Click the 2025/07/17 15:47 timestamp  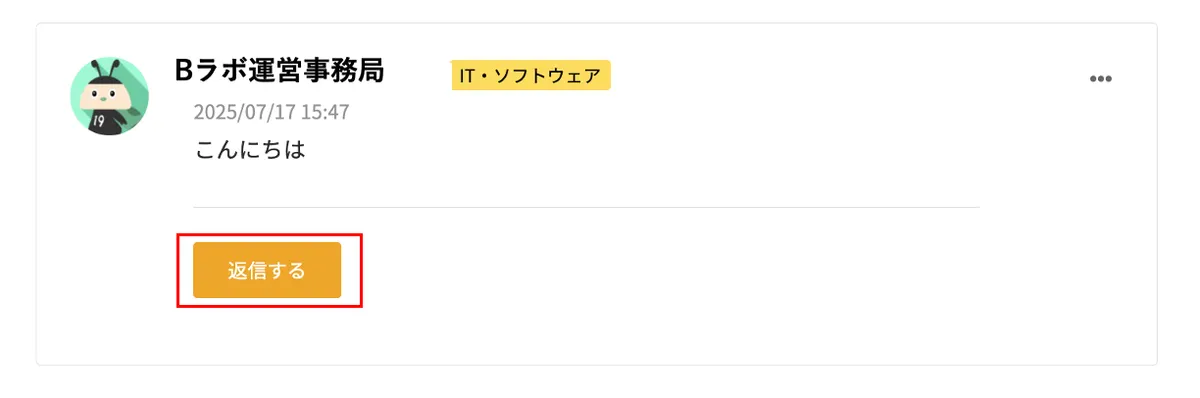click(271, 112)
